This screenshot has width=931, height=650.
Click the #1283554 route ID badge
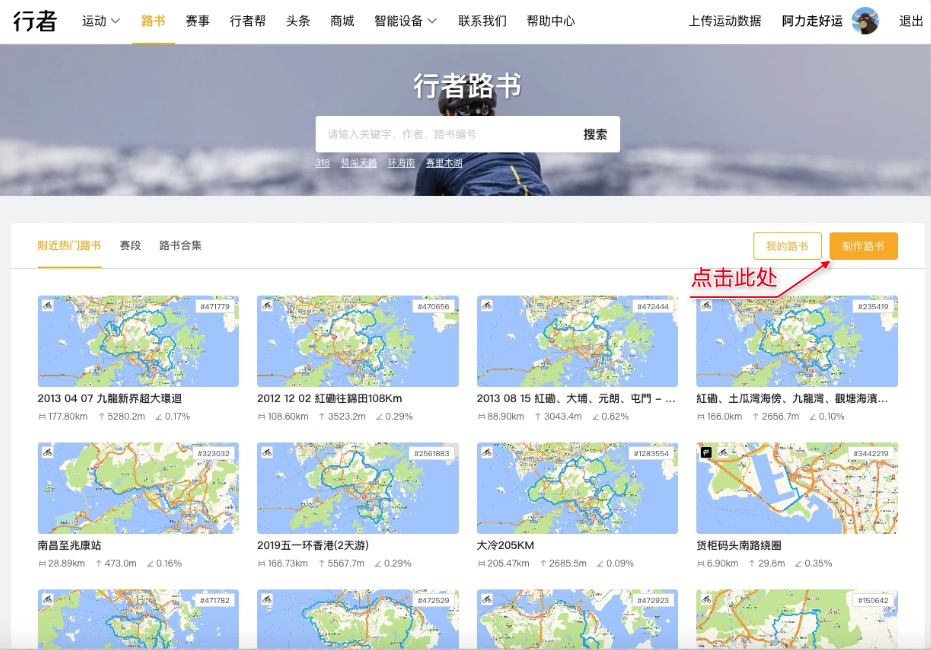click(649, 453)
